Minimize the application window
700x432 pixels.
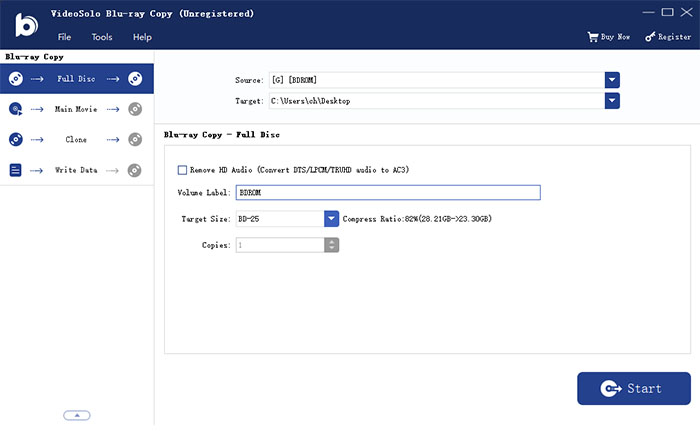[x=648, y=12]
